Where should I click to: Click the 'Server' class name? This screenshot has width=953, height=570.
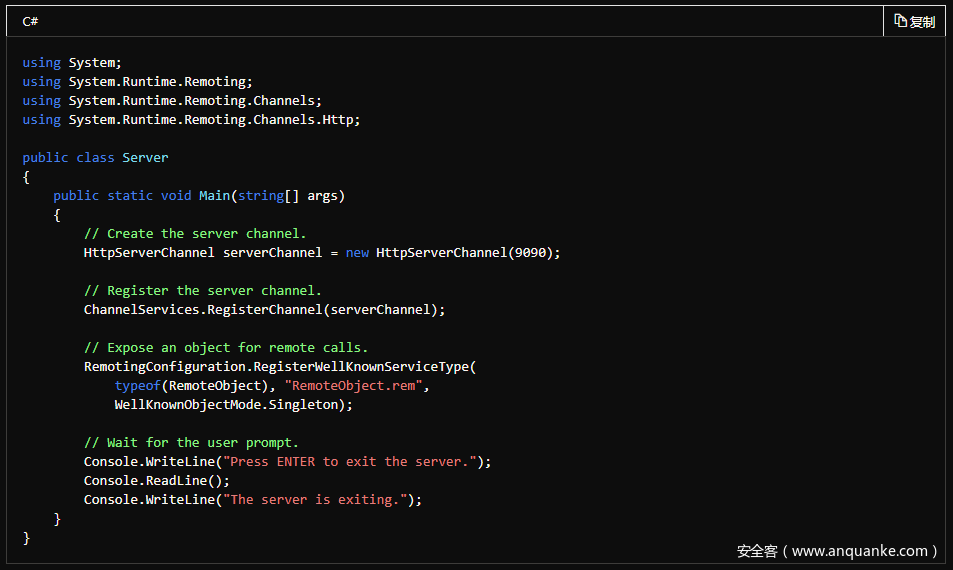tap(145, 157)
